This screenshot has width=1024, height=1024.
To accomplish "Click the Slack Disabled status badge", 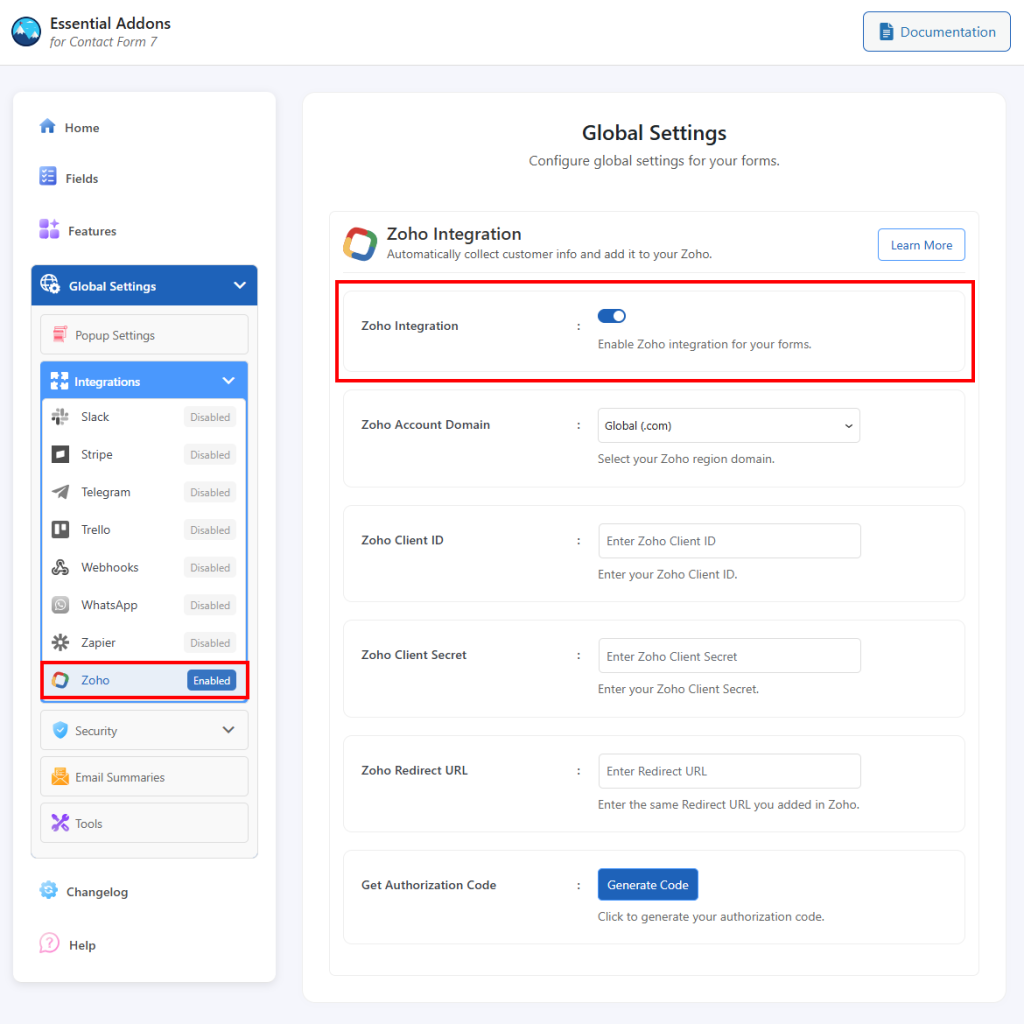I will (x=210, y=417).
